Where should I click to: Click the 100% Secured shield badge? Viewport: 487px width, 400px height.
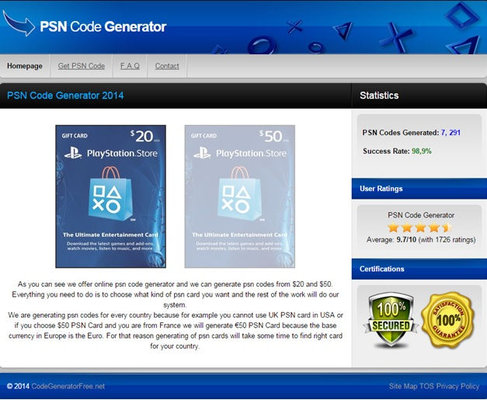point(390,319)
